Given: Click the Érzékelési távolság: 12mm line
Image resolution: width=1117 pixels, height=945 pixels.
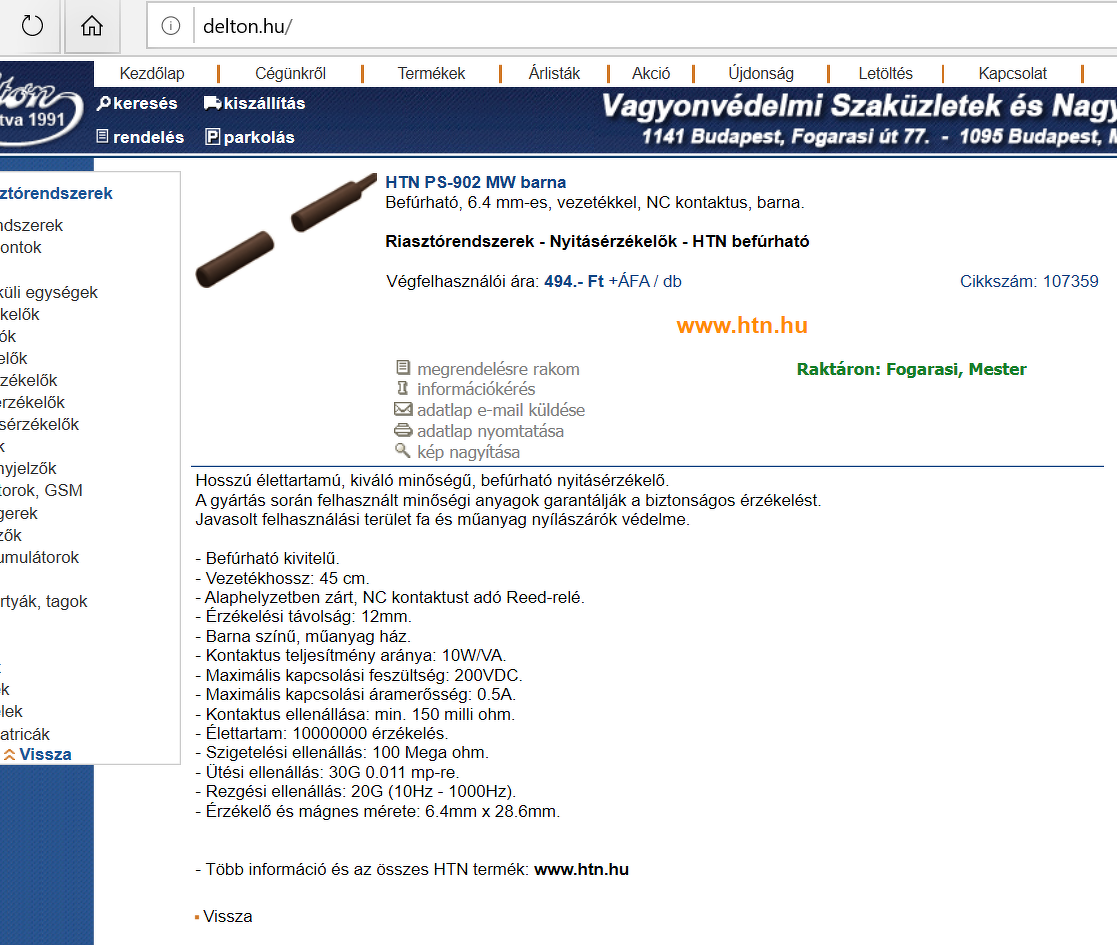Looking at the screenshot, I should 303,617.
